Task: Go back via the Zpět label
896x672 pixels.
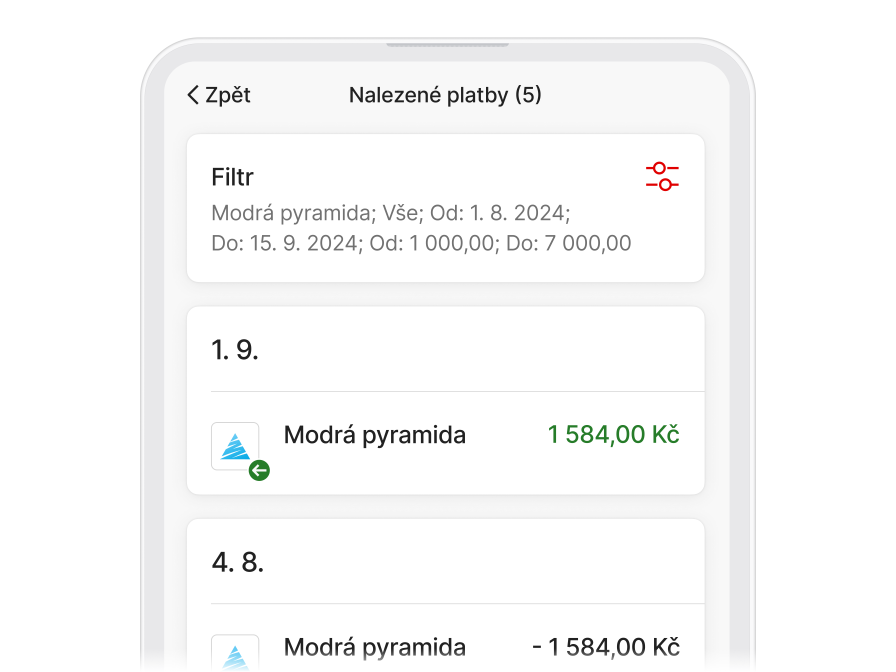Action: [x=228, y=95]
